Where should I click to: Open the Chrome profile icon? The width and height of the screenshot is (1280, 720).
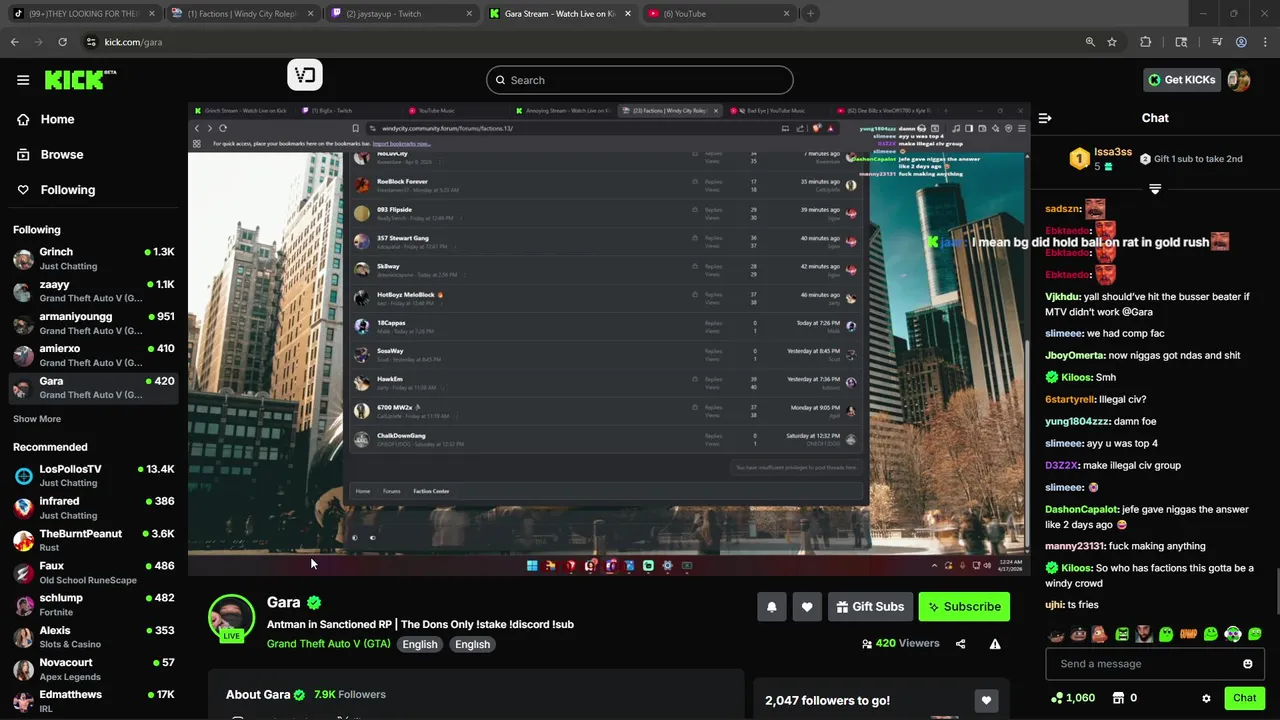1241,42
